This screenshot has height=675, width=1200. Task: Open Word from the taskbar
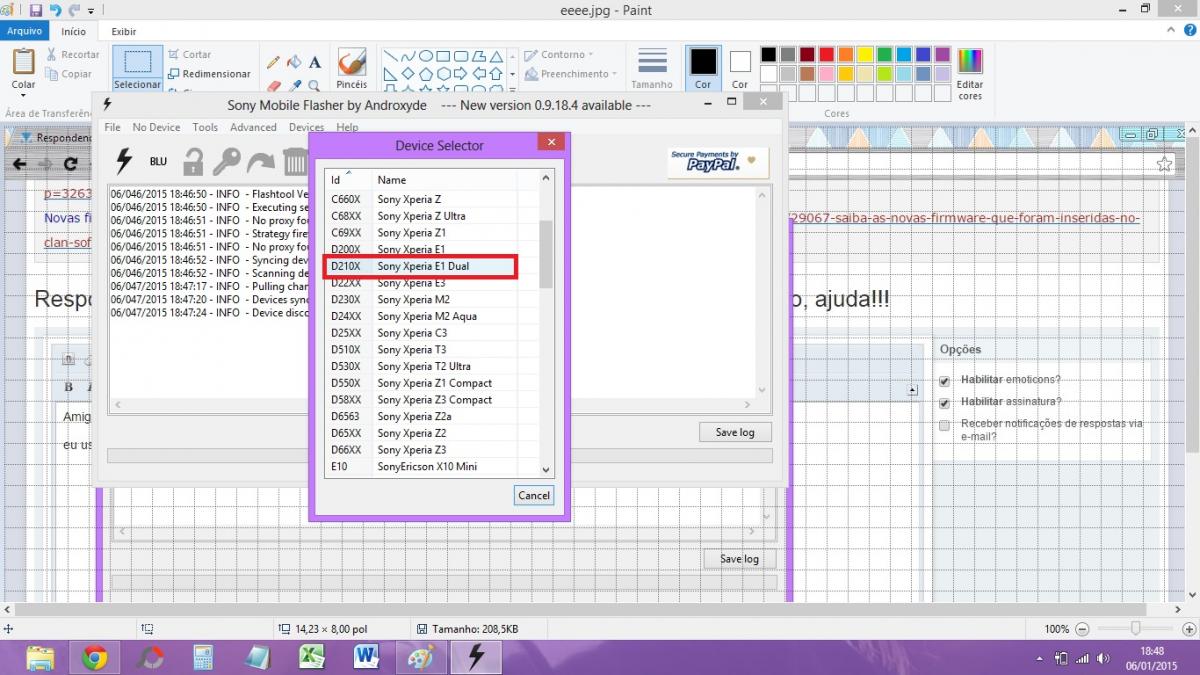[x=366, y=657]
